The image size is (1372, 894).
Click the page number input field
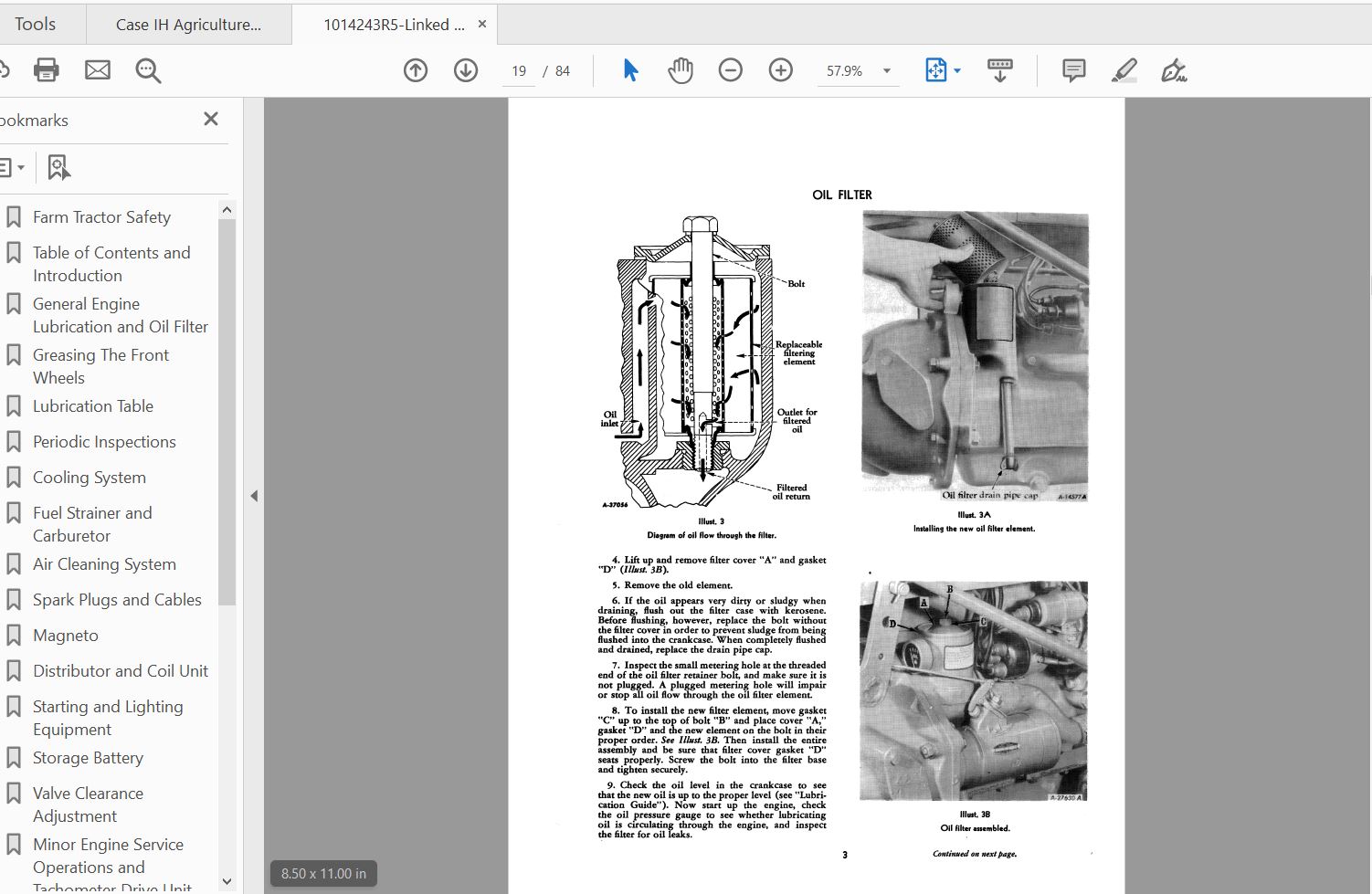(519, 70)
